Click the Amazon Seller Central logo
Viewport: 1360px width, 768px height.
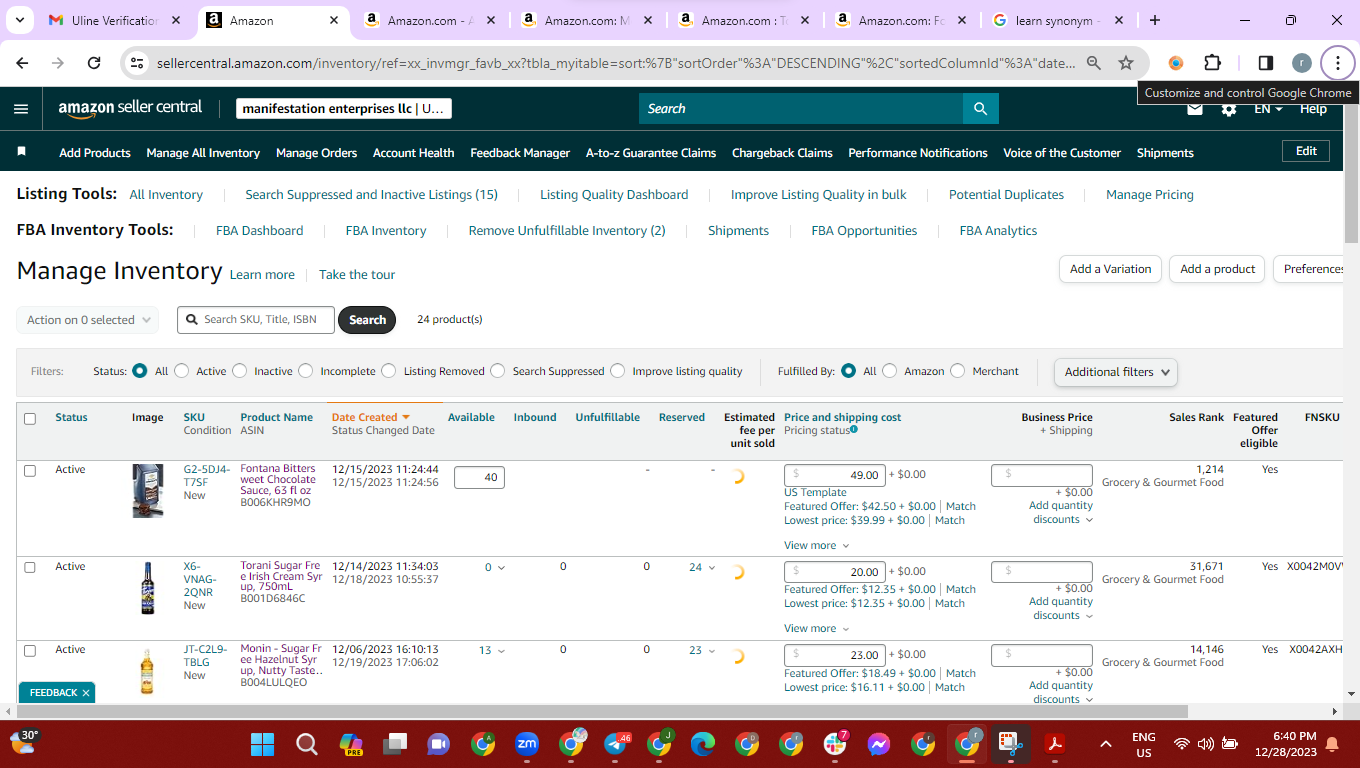(x=130, y=108)
